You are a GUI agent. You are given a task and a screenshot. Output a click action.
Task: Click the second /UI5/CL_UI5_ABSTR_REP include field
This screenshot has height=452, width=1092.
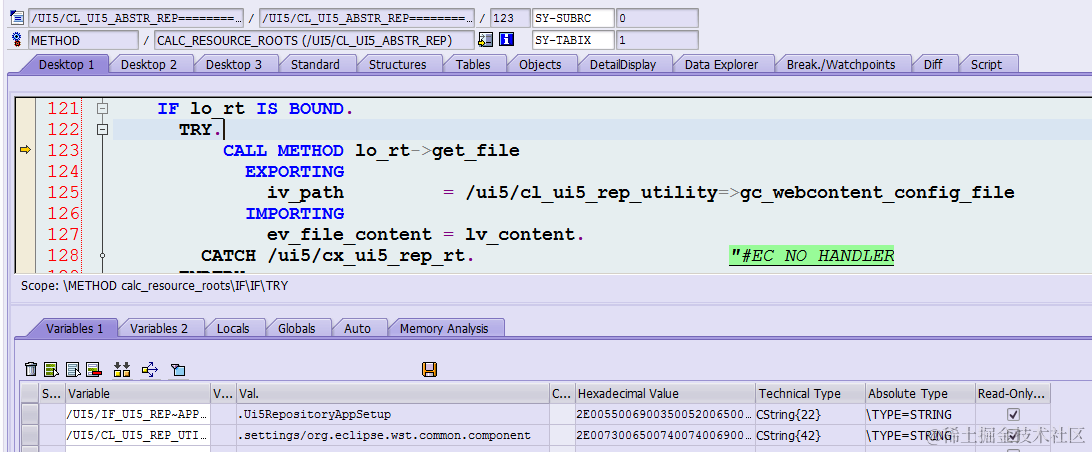(x=366, y=18)
